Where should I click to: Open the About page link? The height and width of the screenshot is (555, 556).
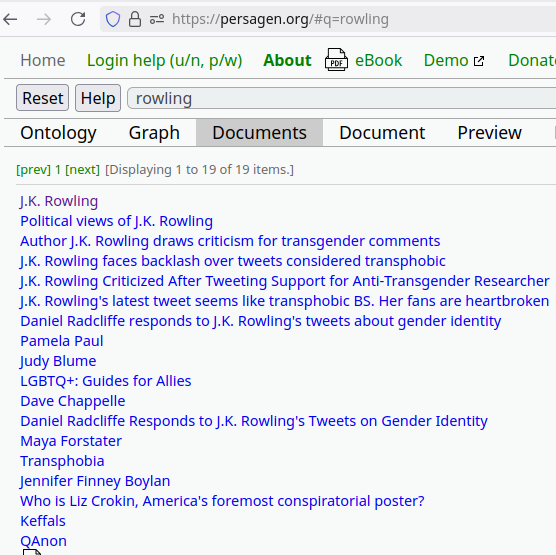pos(287,60)
